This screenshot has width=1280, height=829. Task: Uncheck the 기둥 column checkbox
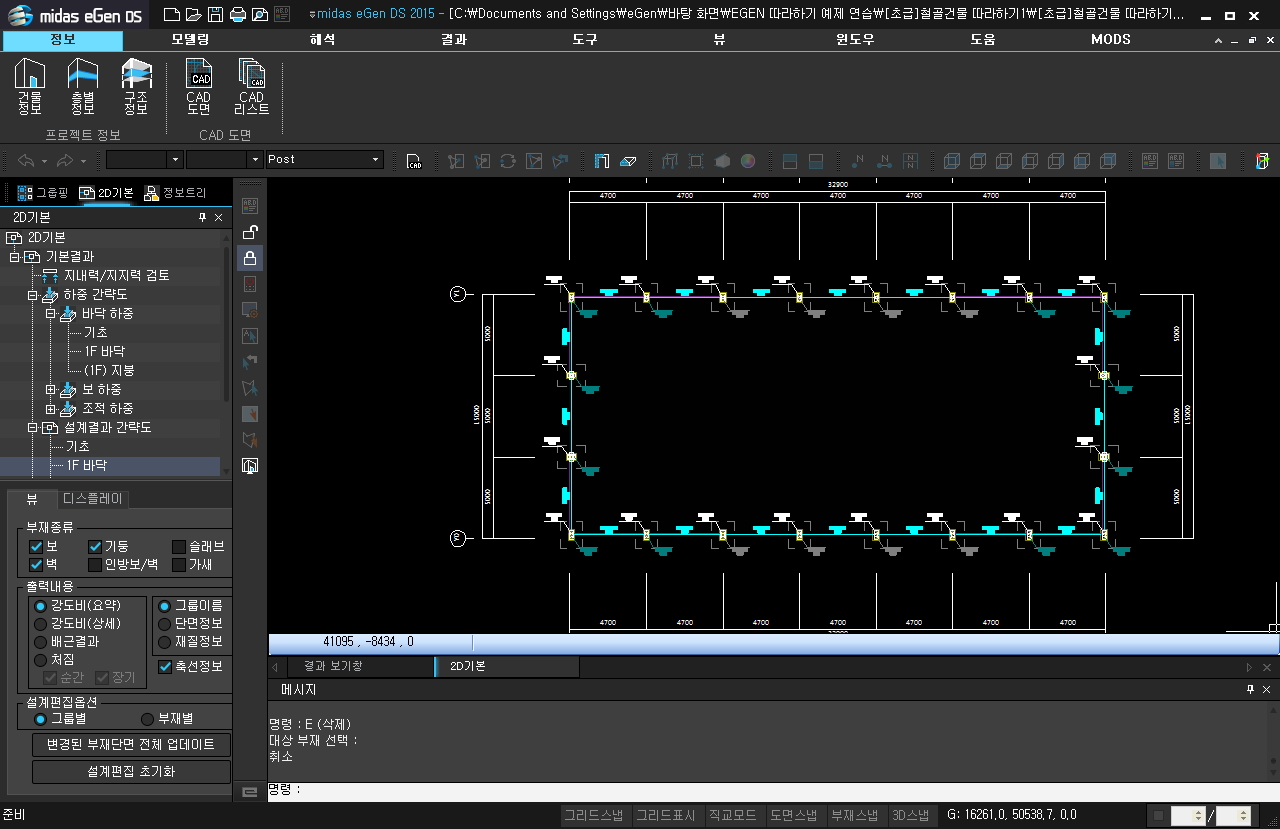coord(95,547)
